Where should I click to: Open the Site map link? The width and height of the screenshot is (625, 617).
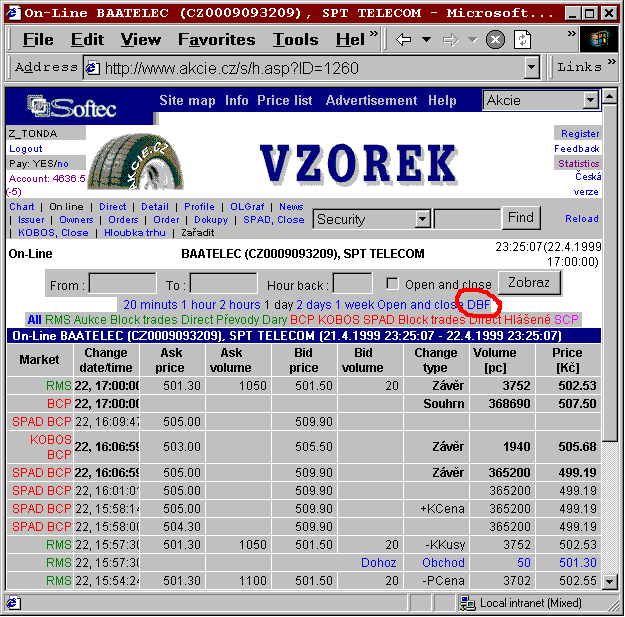[x=187, y=100]
